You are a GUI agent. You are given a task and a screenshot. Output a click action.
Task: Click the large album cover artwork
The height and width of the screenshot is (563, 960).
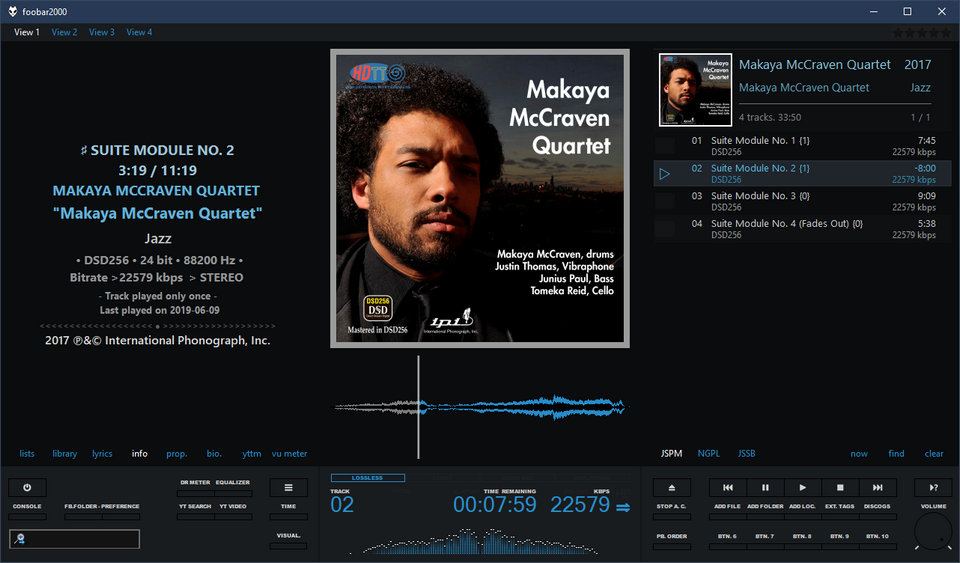pos(480,198)
